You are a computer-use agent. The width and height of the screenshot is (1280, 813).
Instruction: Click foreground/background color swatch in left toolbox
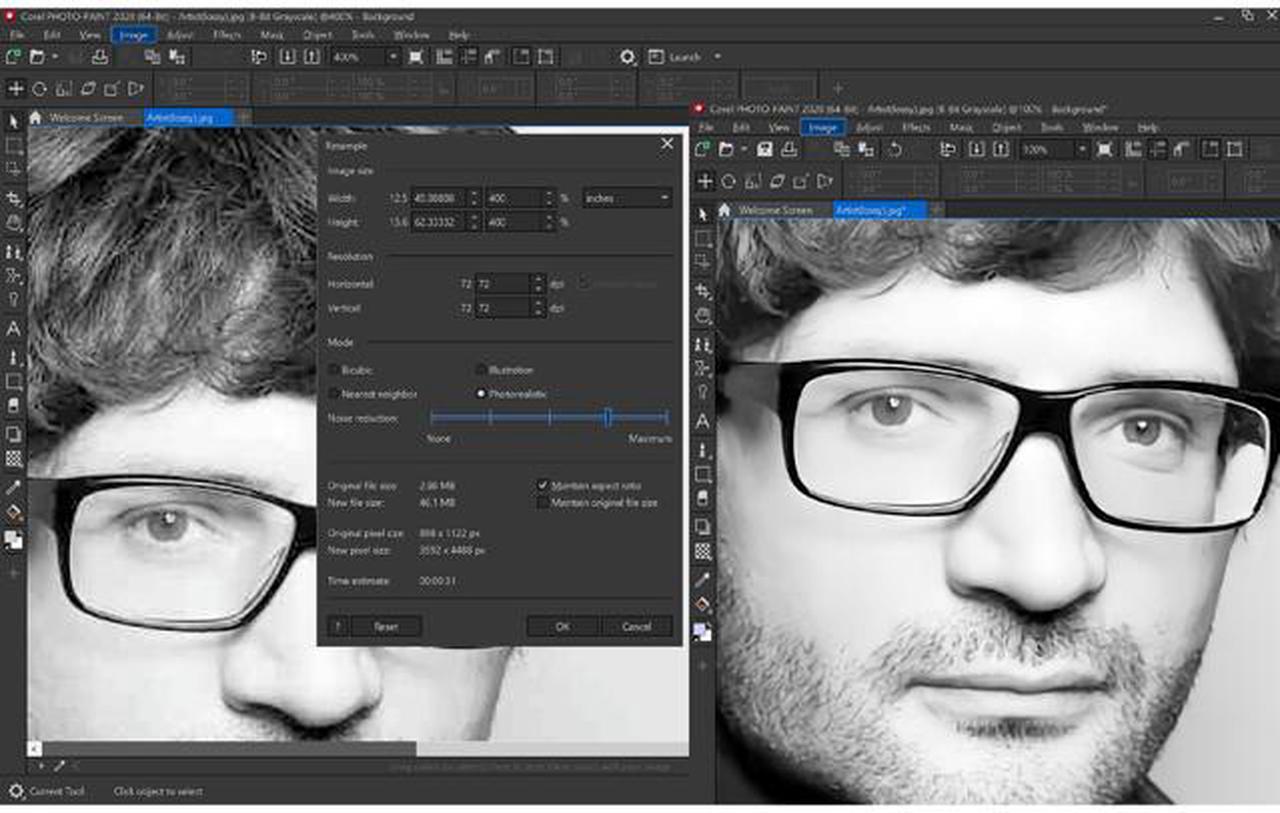coord(14,540)
